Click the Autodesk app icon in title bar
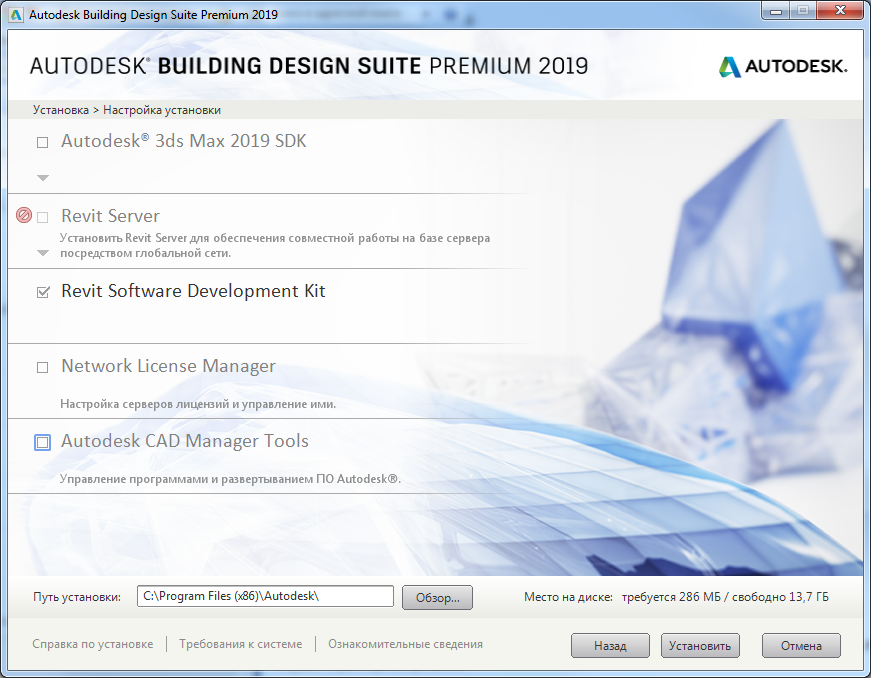This screenshot has height=678, width=871. tap(17, 15)
